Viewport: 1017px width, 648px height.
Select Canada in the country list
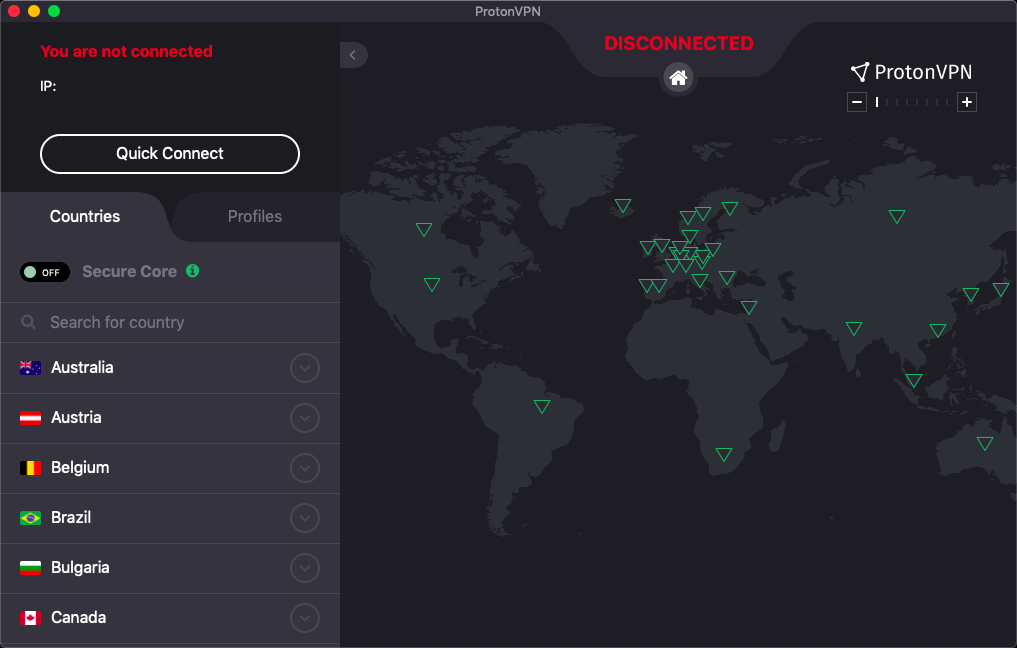click(170, 618)
